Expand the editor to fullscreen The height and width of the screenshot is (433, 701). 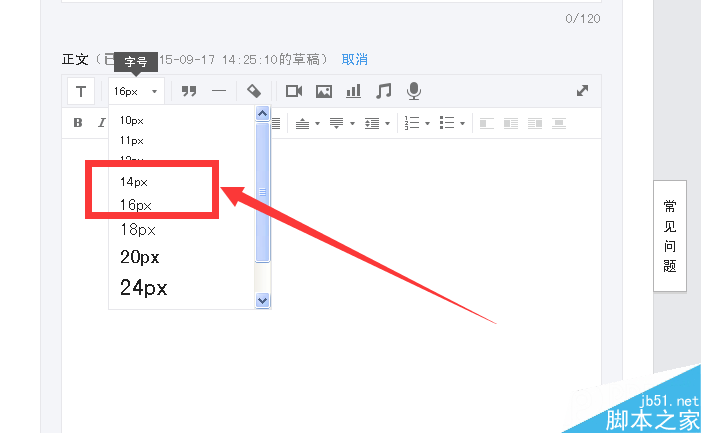pyautogui.click(x=583, y=90)
